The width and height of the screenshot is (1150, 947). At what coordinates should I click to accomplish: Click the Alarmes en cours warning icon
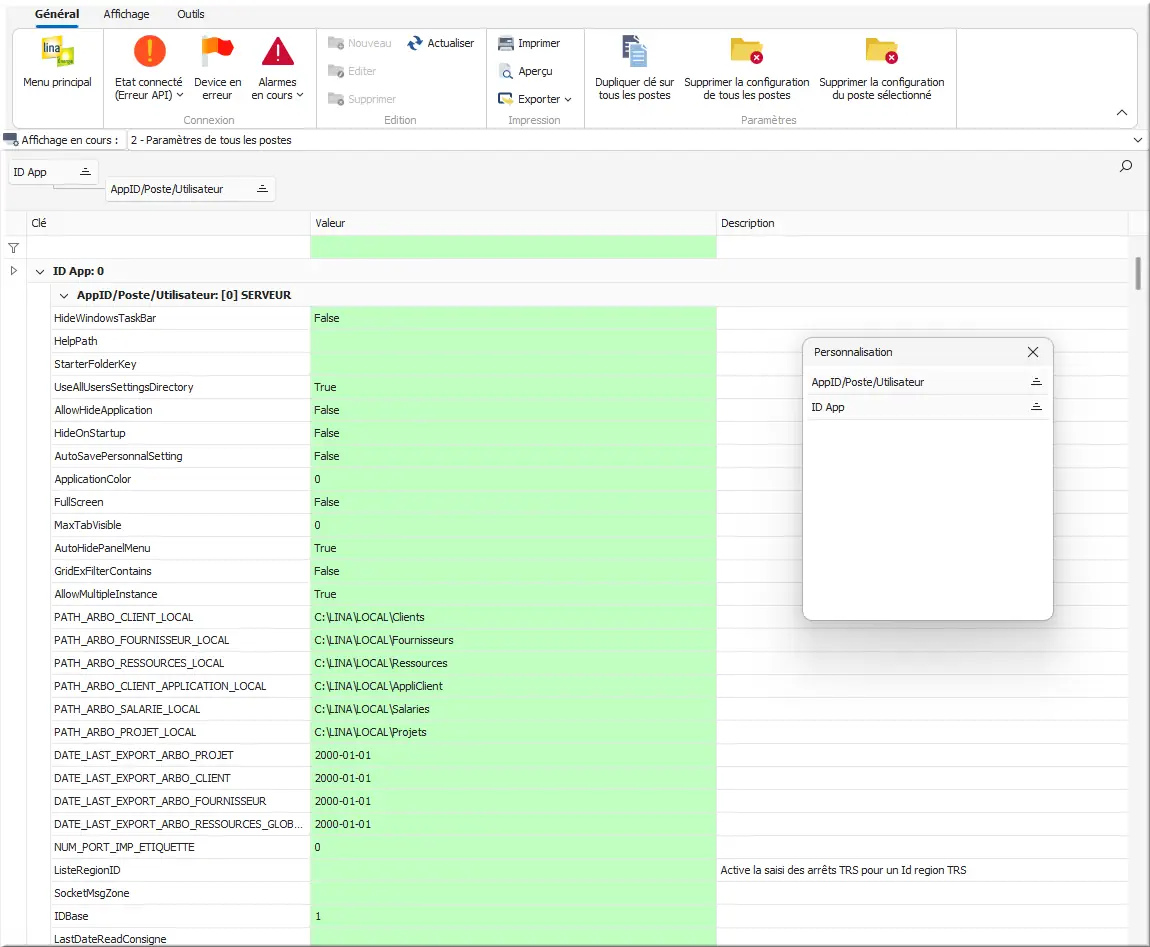click(277, 51)
